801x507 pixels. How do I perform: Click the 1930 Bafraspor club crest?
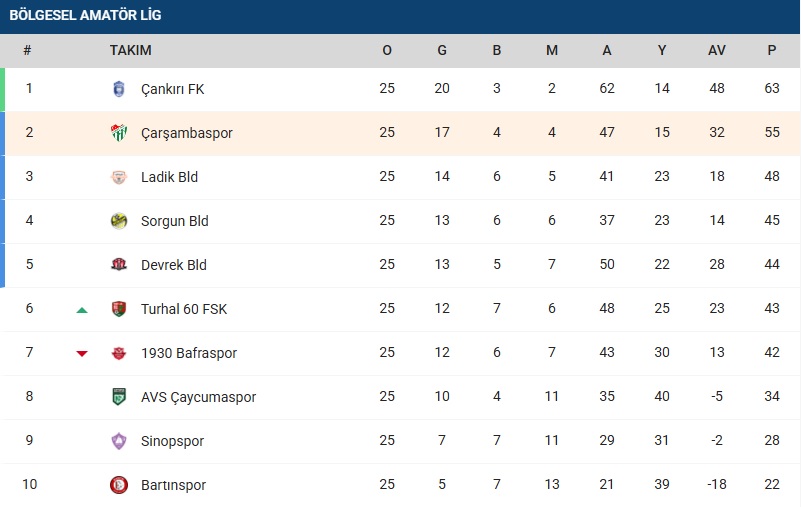(x=119, y=353)
